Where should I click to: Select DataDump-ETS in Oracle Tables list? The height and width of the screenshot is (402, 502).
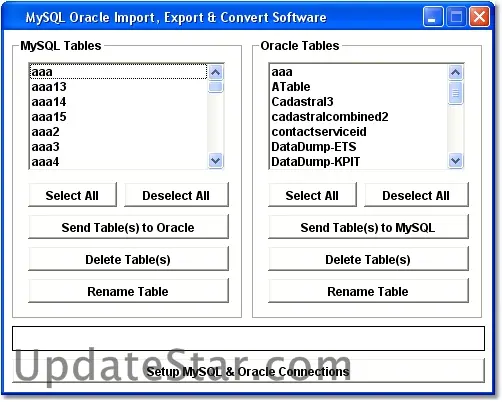point(358,147)
